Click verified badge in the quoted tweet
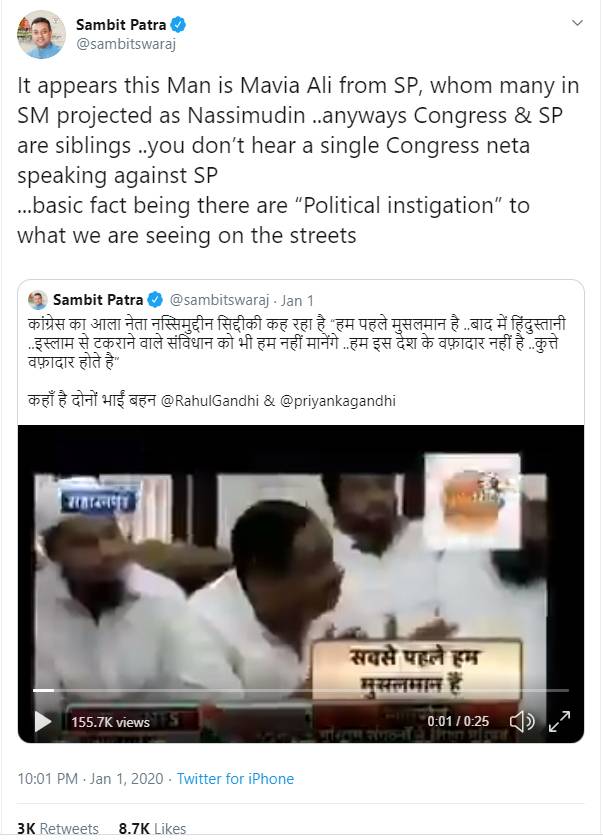The width and height of the screenshot is (603, 840). tap(155, 300)
